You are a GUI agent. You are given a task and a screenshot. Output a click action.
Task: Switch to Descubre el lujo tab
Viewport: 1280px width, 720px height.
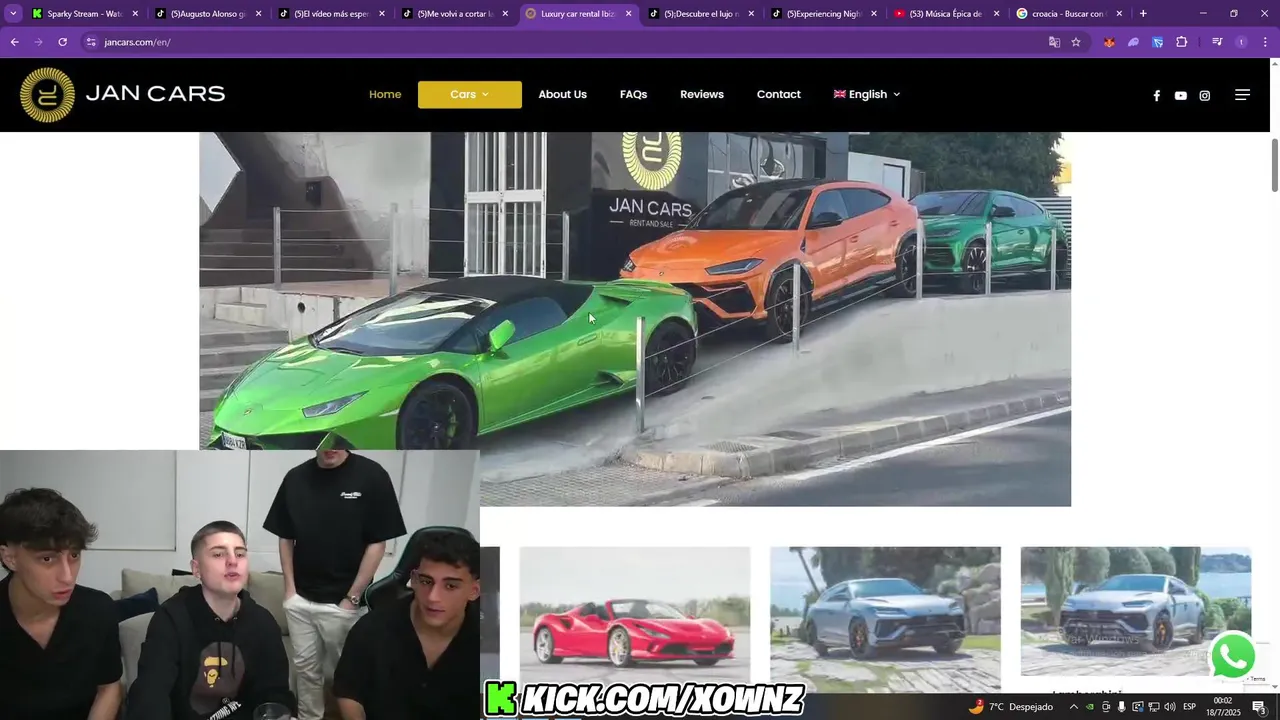pos(701,14)
